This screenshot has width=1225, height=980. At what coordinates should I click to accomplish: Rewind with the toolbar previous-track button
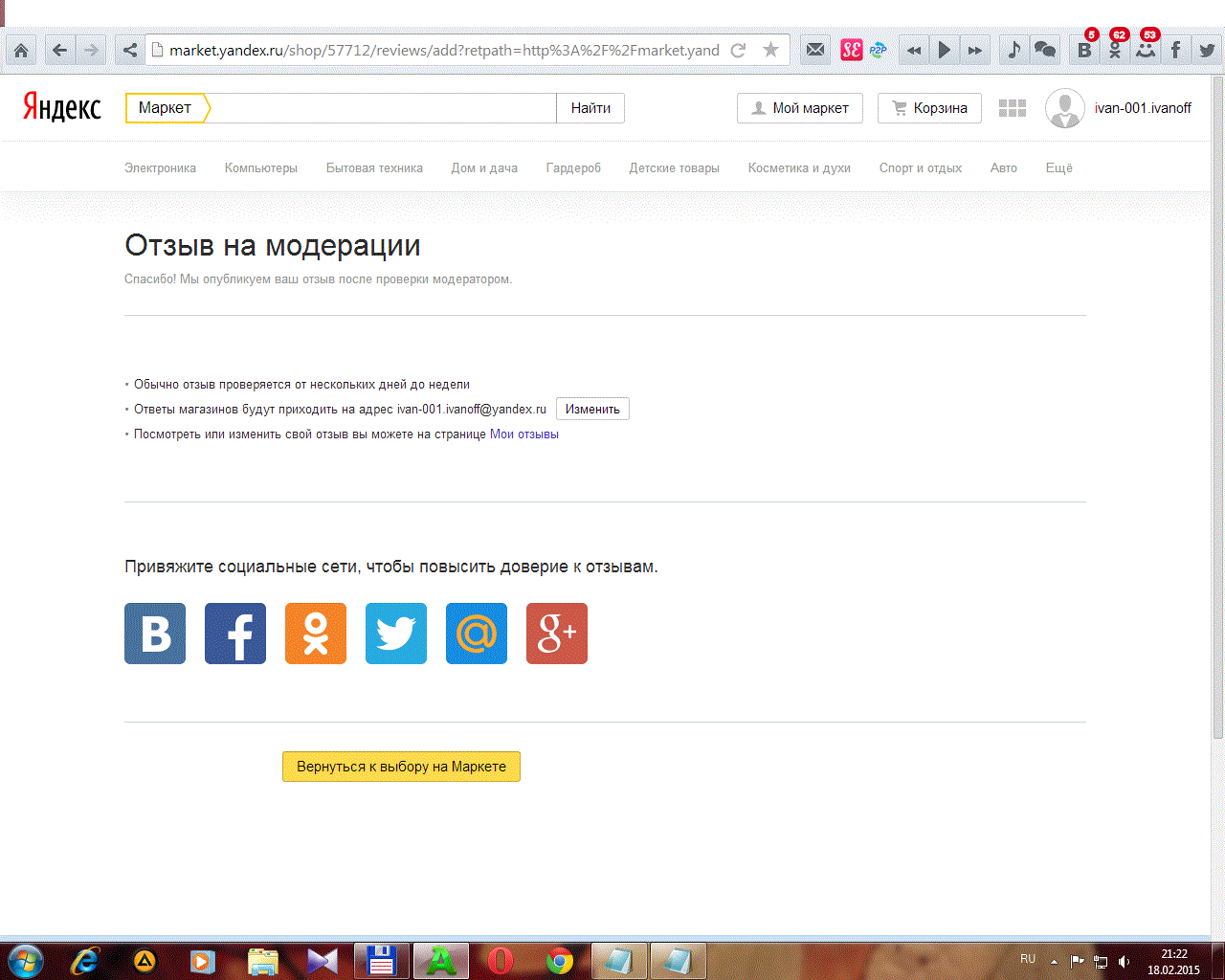914,51
